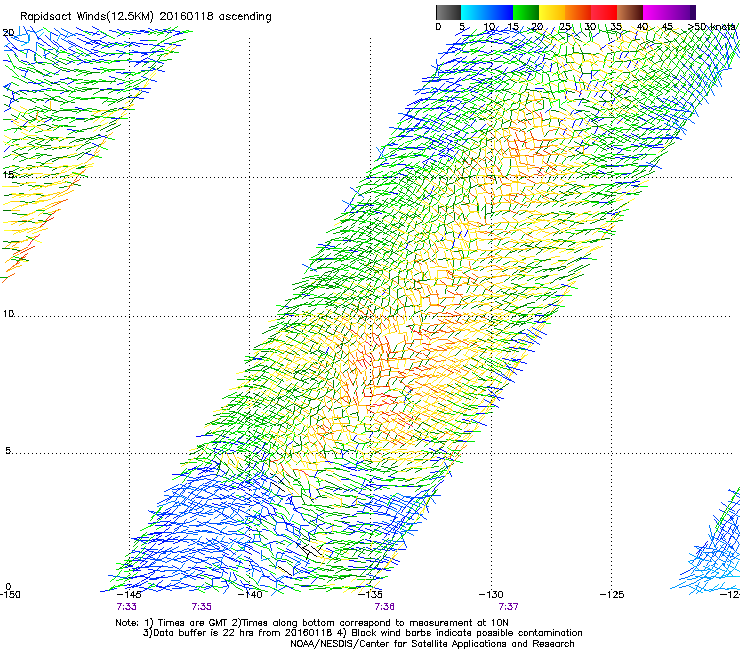
Task: Select the orange 25-30 knots legend segment
Action: click(x=578, y=12)
